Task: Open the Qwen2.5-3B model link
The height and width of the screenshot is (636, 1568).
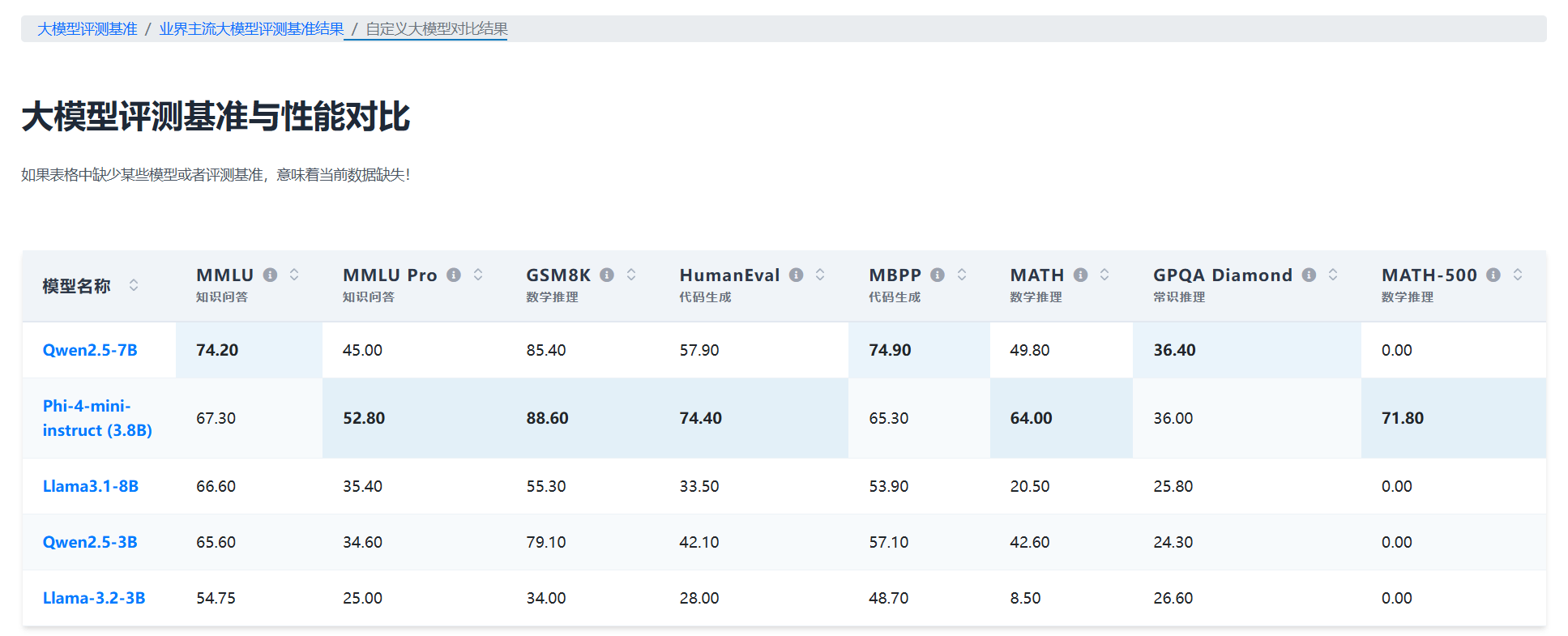Action: 90,542
